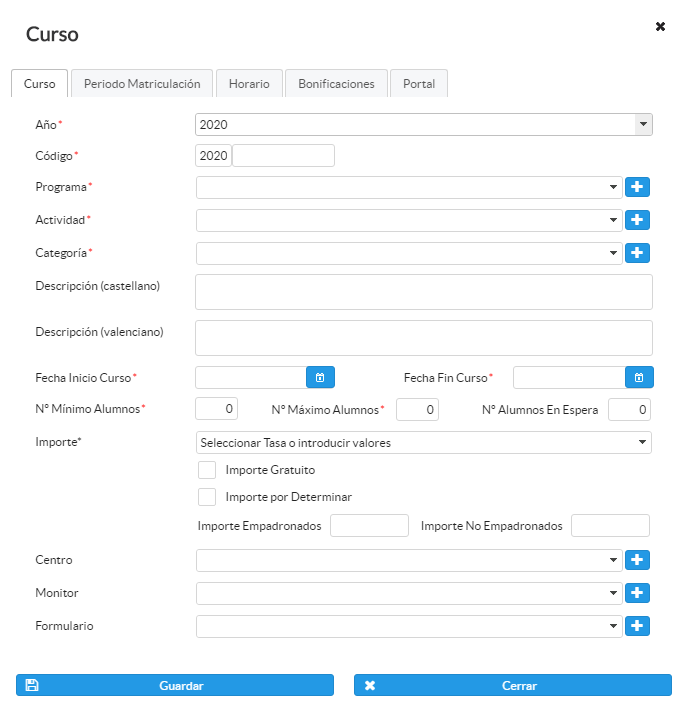Add a new Centro using plus icon

[637, 560]
